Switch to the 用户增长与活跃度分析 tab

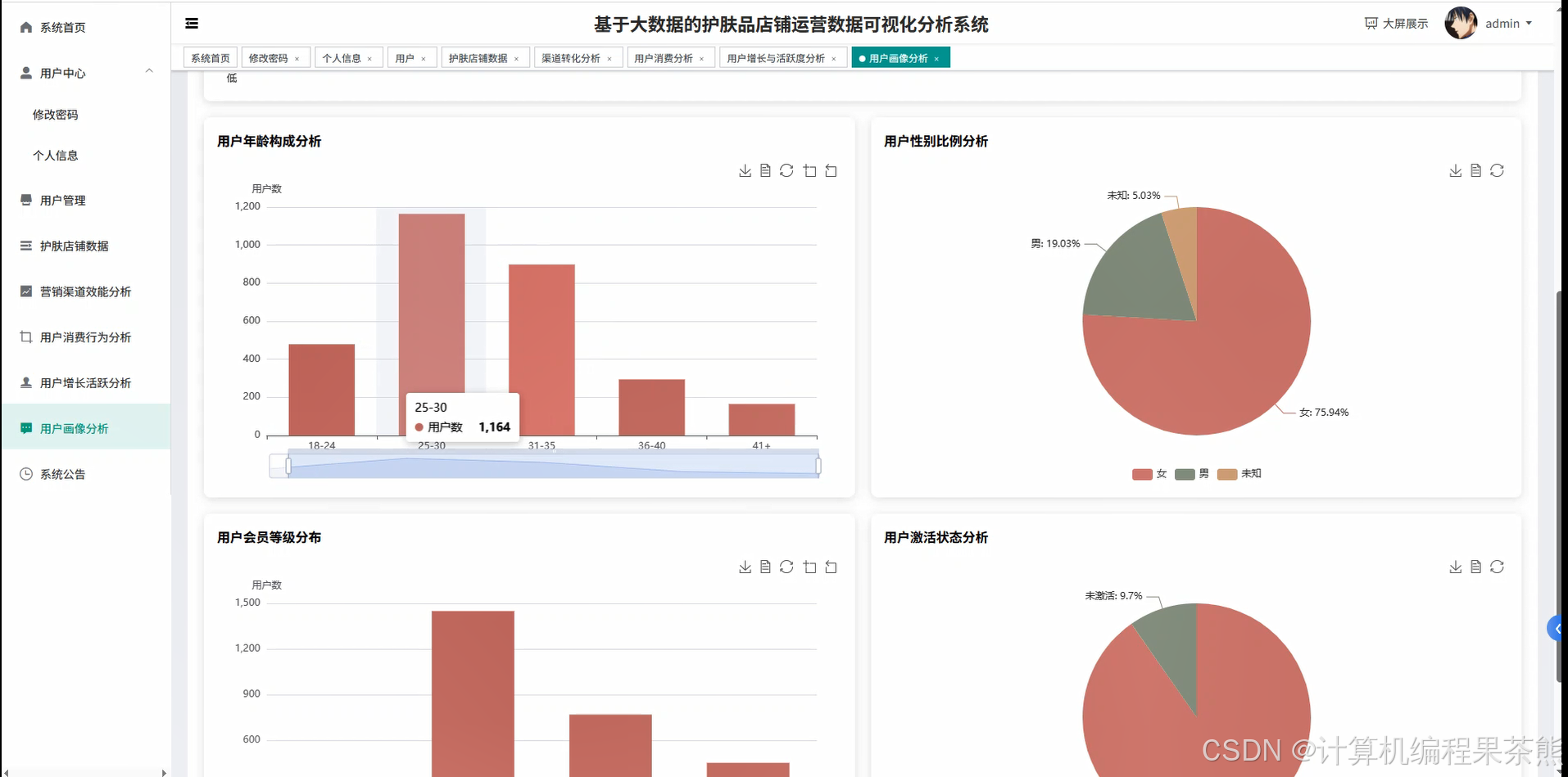pos(776,58)
